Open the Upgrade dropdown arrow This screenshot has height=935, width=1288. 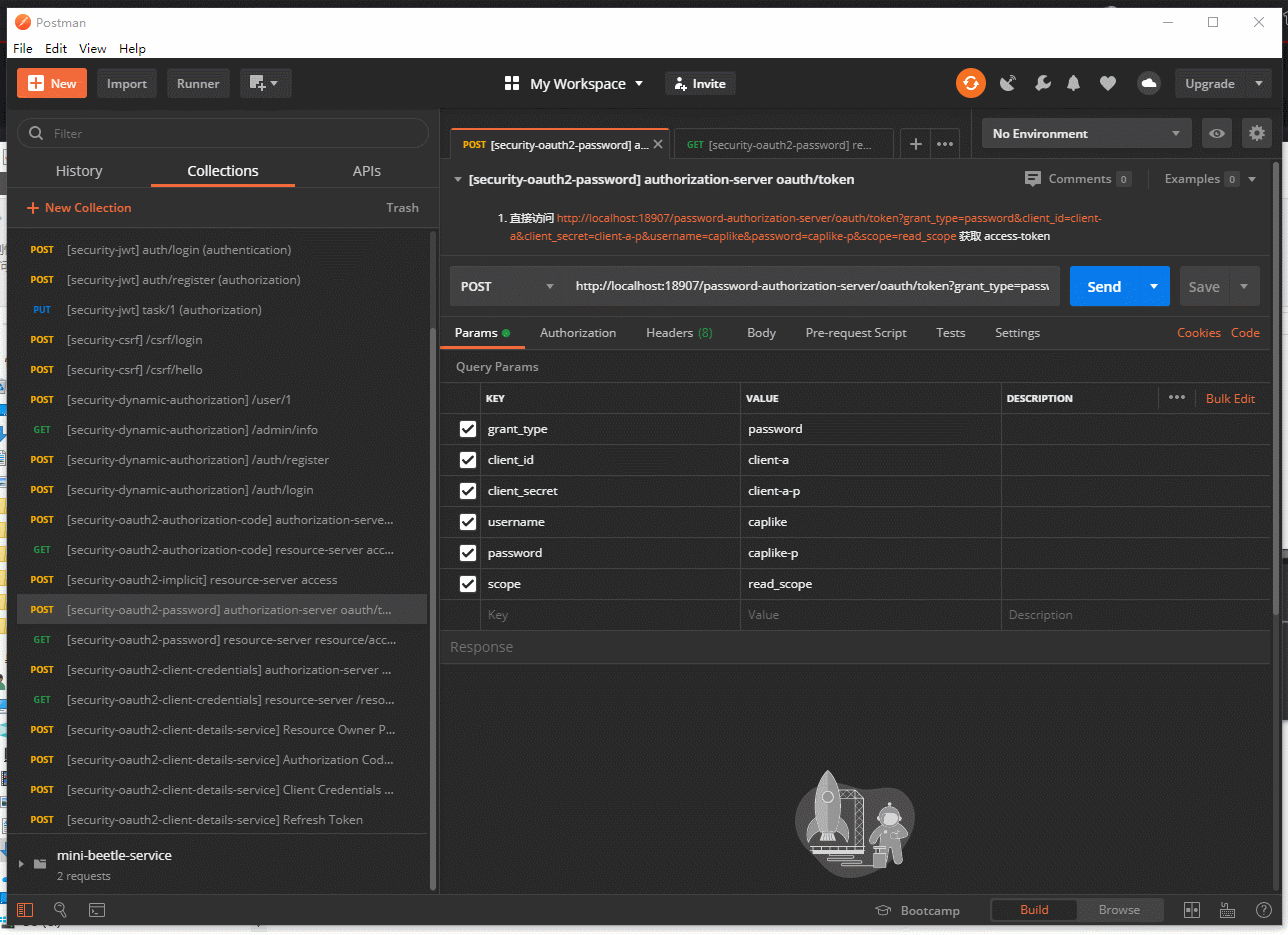tap(1258, 84)
